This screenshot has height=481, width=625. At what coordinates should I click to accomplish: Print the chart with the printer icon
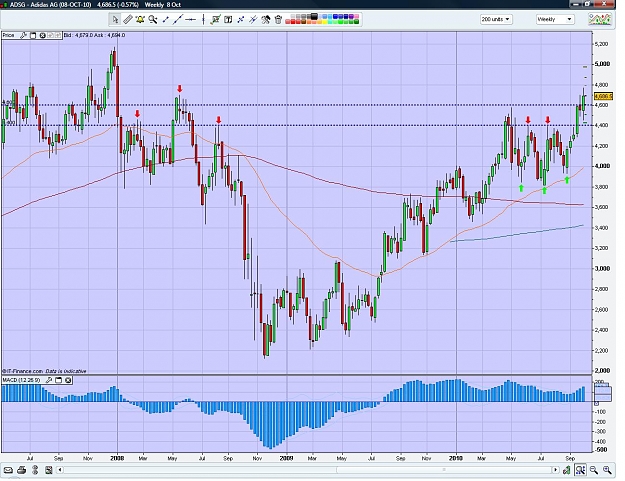point(22,470)
